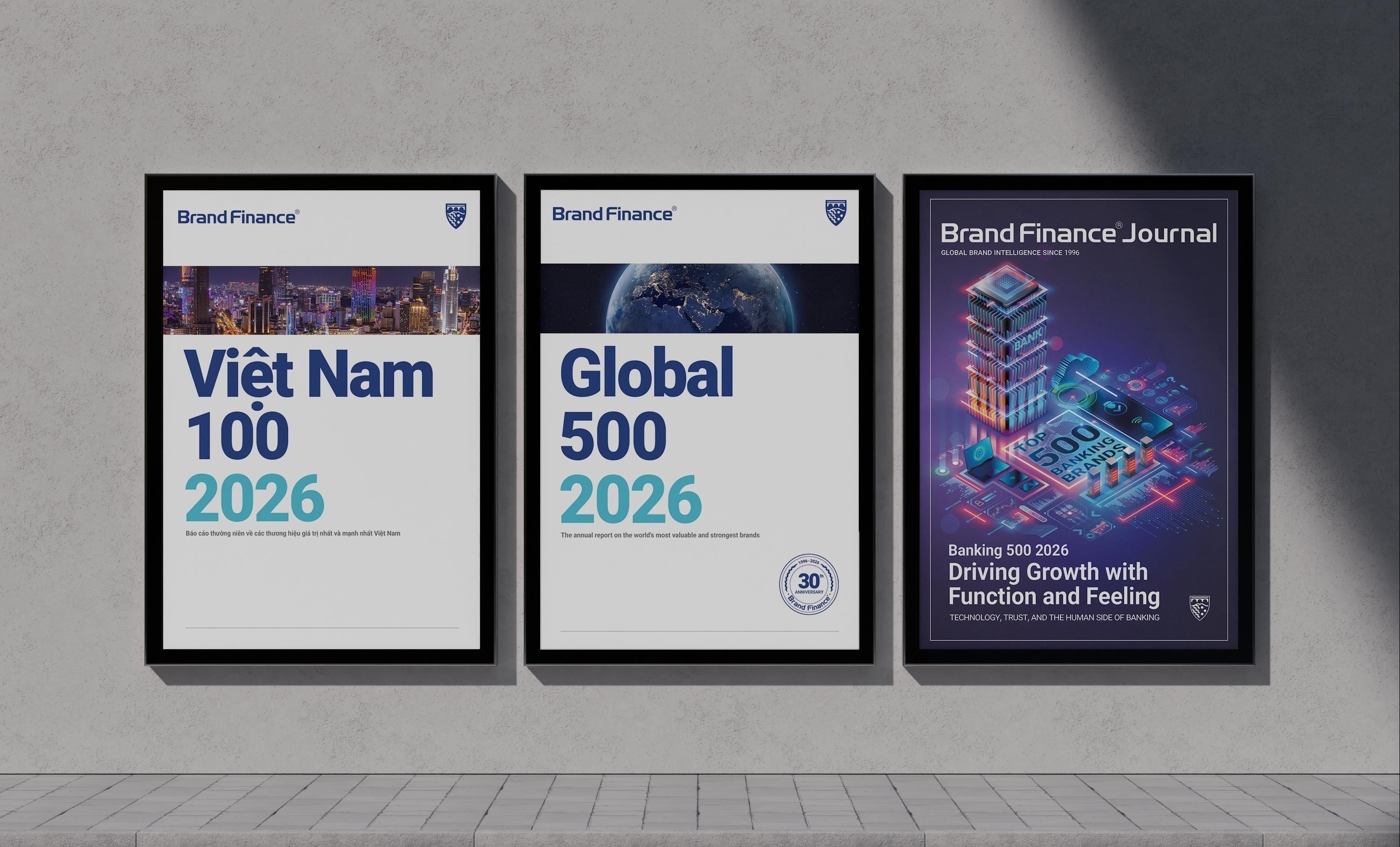Click the night city skyline photo
The image size is (1400, 847).
tap(321, 300)
